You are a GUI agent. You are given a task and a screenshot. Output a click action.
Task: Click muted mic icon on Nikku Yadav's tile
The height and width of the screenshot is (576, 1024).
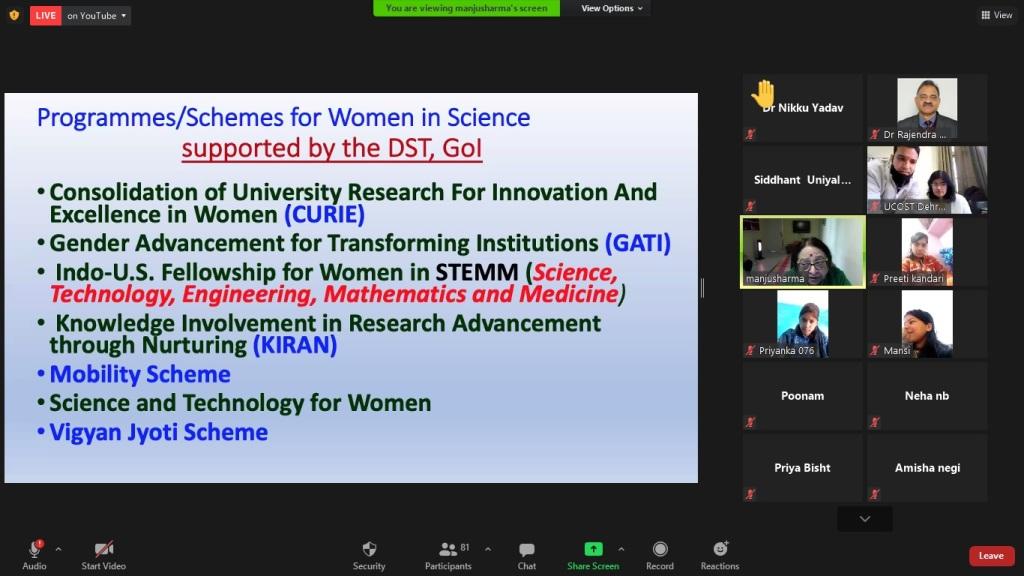750,134
